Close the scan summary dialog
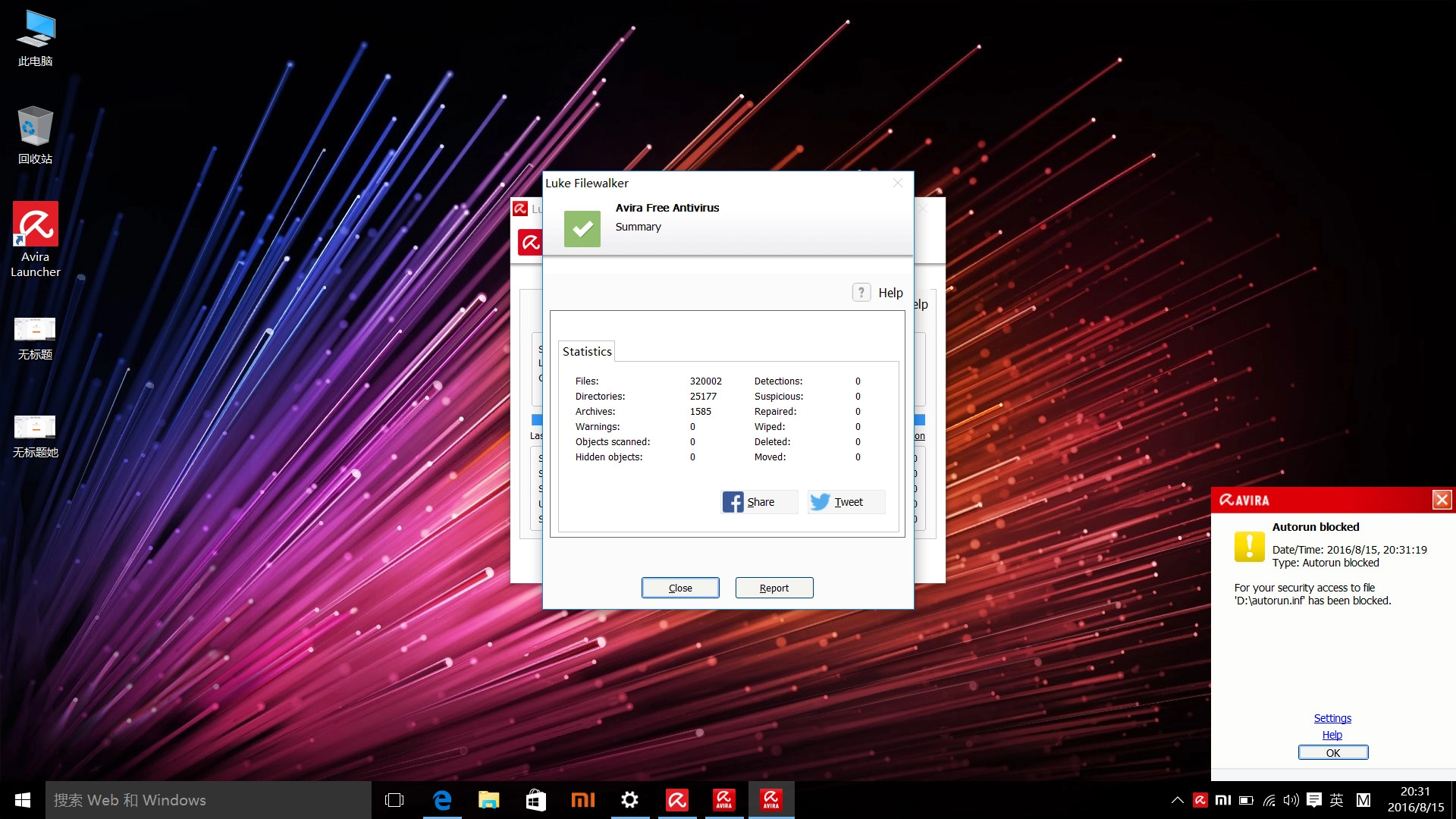This screenshot has width=1456, height=819. (x=680, y=588)
